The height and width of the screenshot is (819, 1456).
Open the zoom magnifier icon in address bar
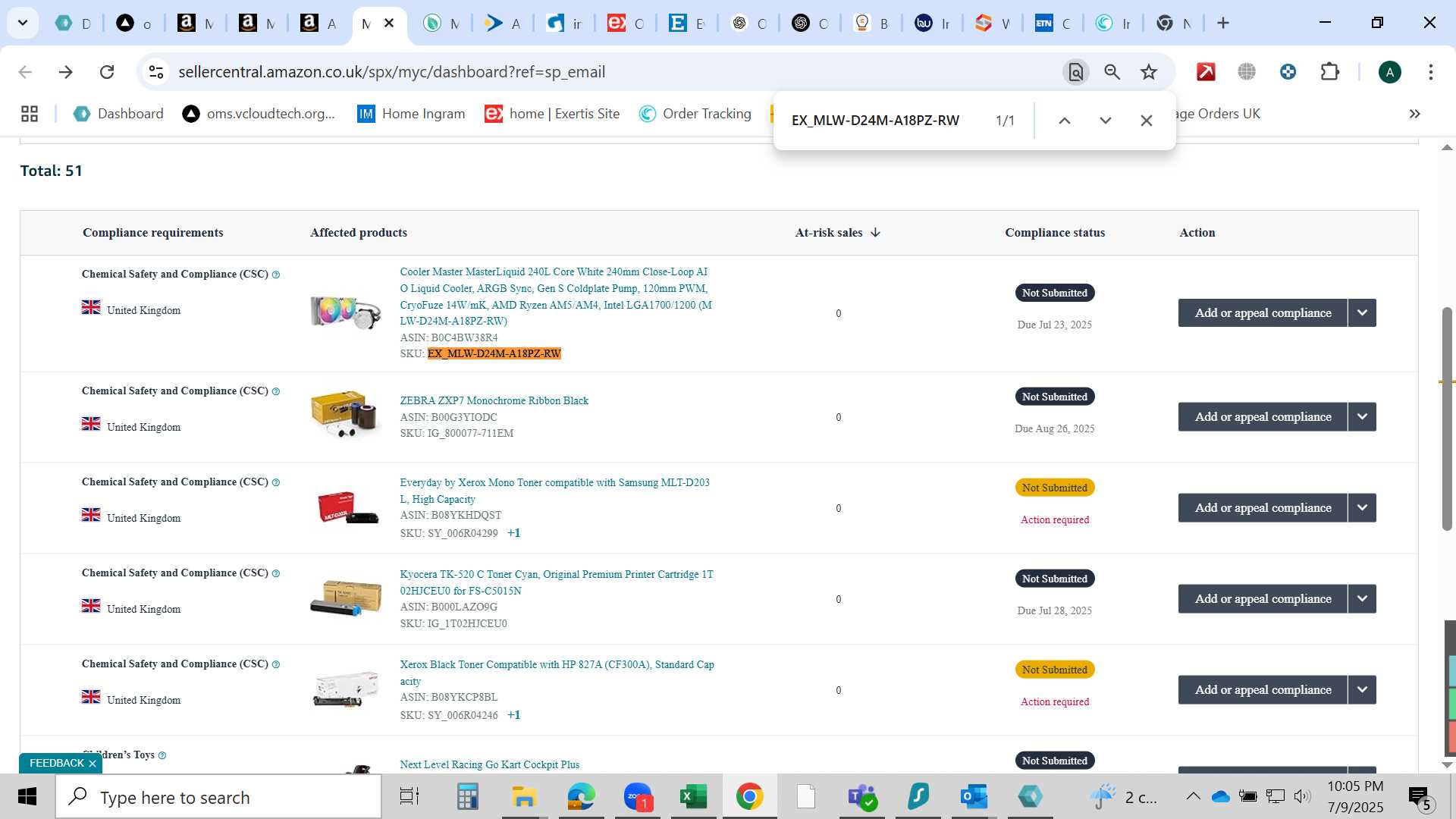pos(1112,72)
